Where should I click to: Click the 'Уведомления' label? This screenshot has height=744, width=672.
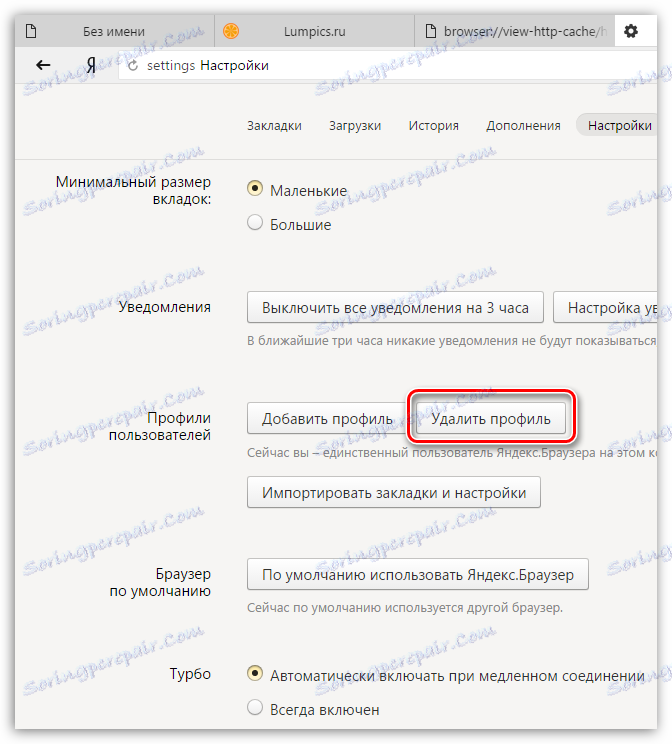point(165,307)
